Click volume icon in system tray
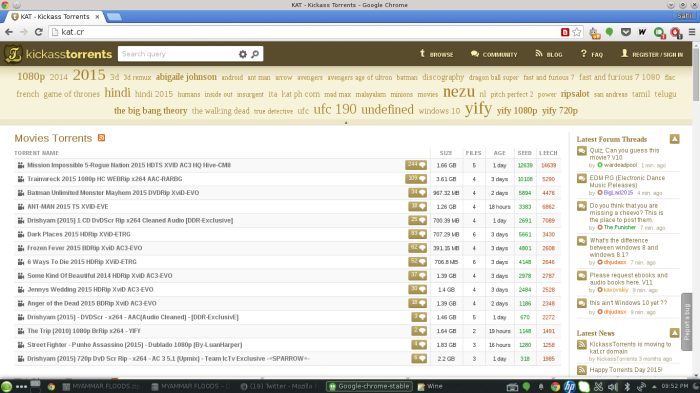The height and width of the screenshot is (393, 700). pos(612,387)
